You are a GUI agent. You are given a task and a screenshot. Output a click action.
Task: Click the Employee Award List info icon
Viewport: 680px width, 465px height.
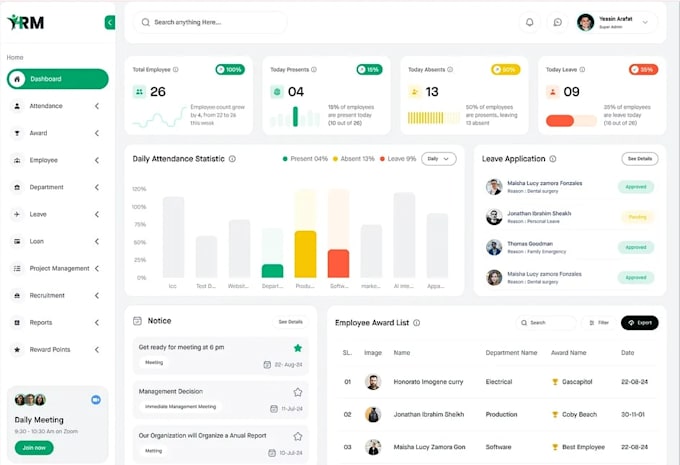point(417,323)
